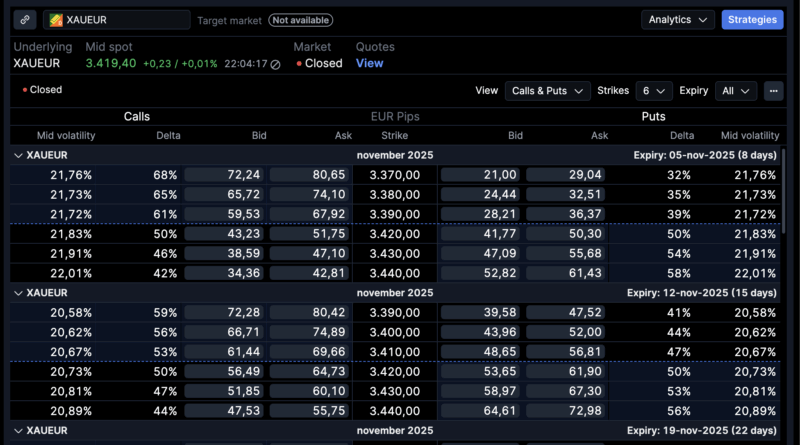Image resolution: width=800 pixels, height=445 pixels.
Task: Collapse the 12-nov-2025 XAUEUR expiry group
Action: click(18, 293)
